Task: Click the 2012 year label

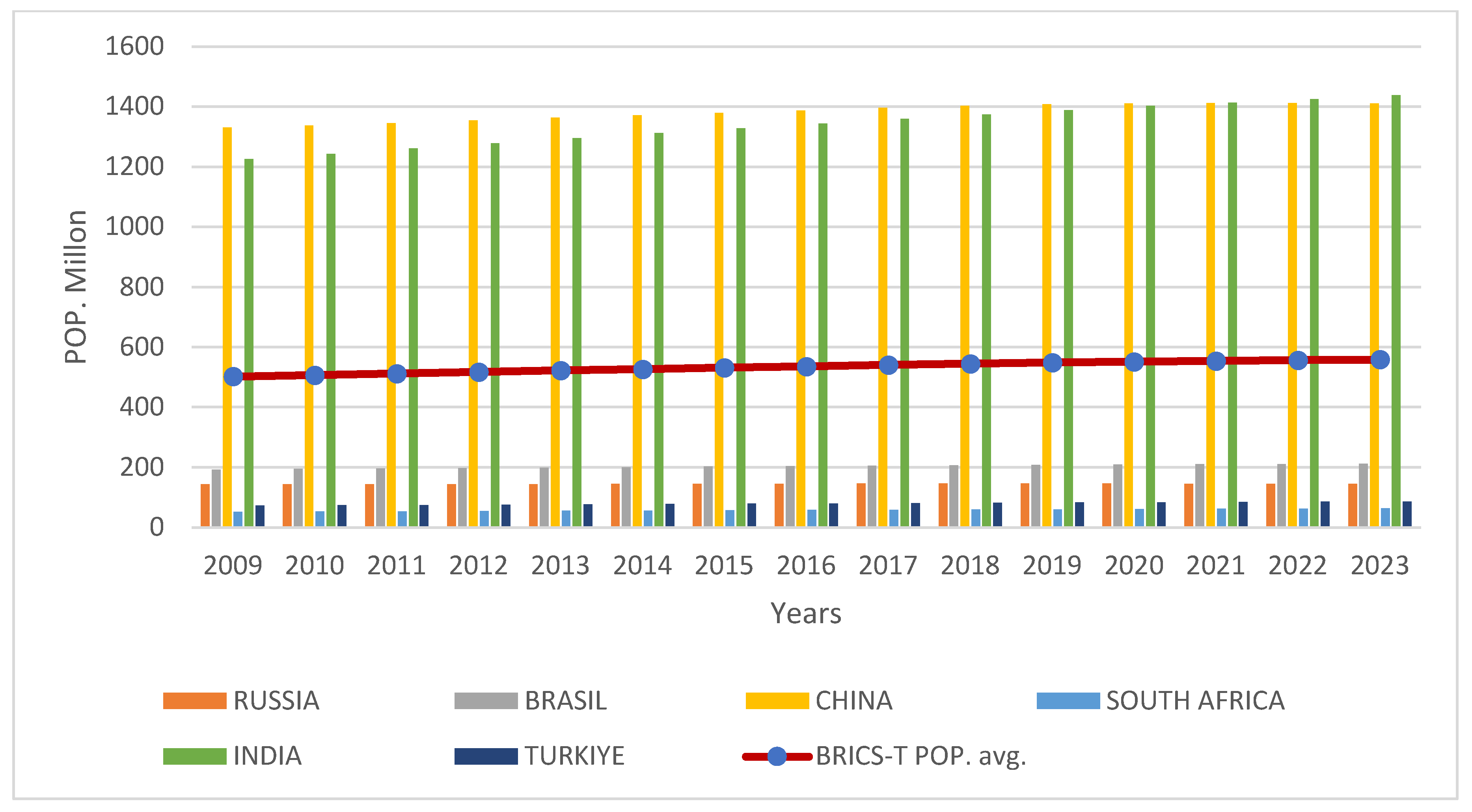Action: pyautogui.click(x=478, y=566)
